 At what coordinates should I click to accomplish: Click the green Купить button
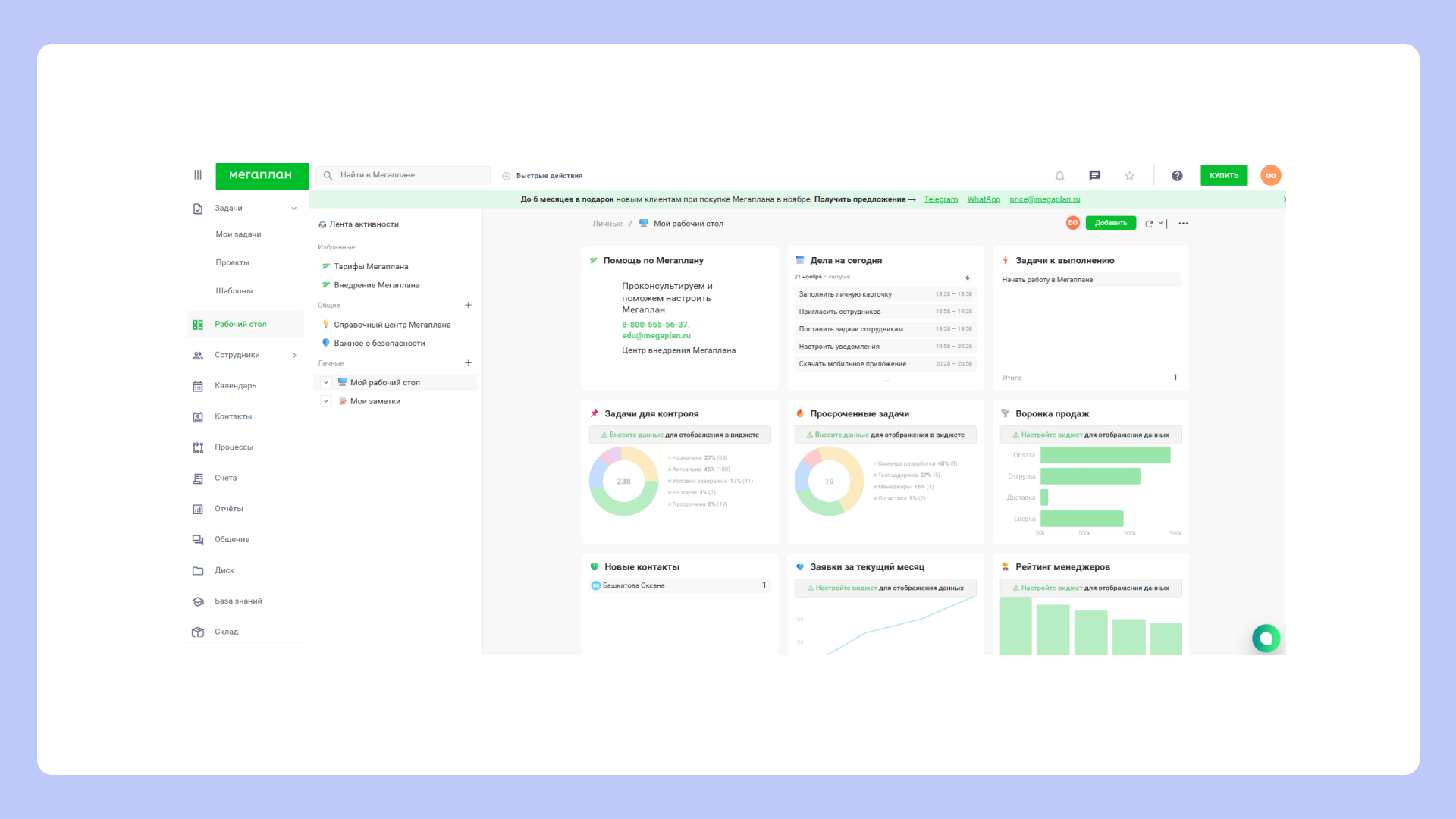1223,175
